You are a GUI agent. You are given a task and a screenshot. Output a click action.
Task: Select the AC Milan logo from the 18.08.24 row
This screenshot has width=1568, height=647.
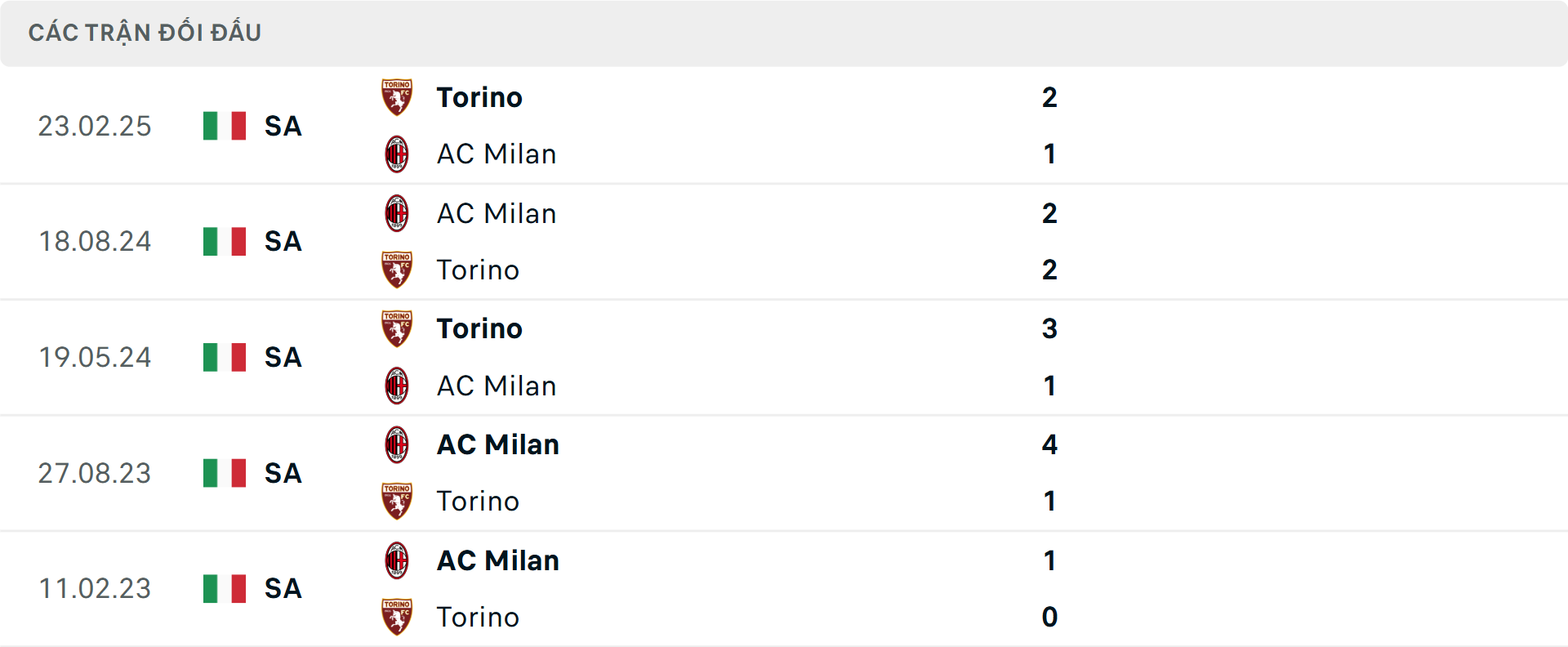pos(397,213)
